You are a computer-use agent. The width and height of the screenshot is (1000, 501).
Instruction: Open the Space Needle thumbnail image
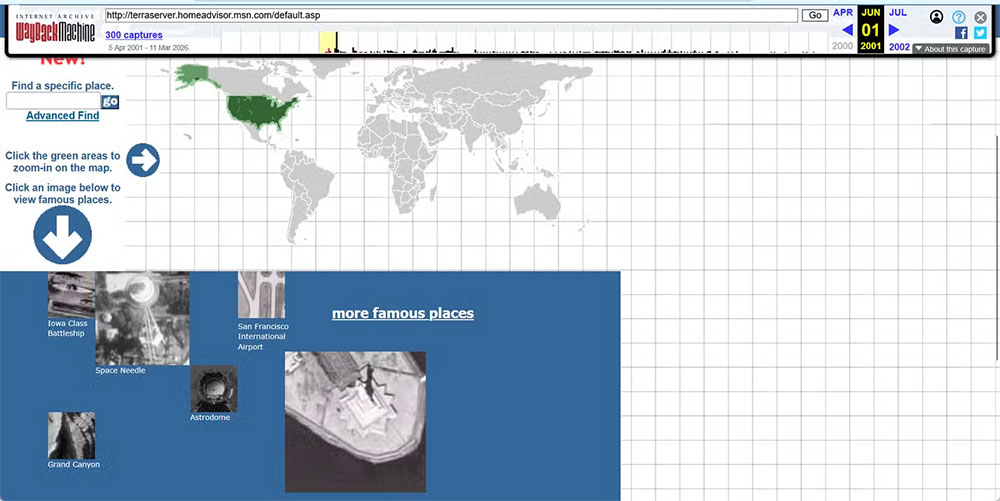(x=142, y=318)
